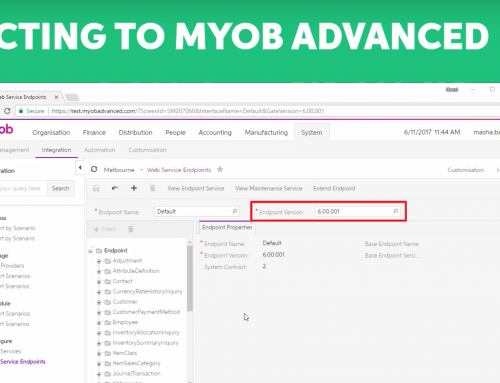Open the Manufacturing menu
Screen dimensions: 500x383
point(266,133)
